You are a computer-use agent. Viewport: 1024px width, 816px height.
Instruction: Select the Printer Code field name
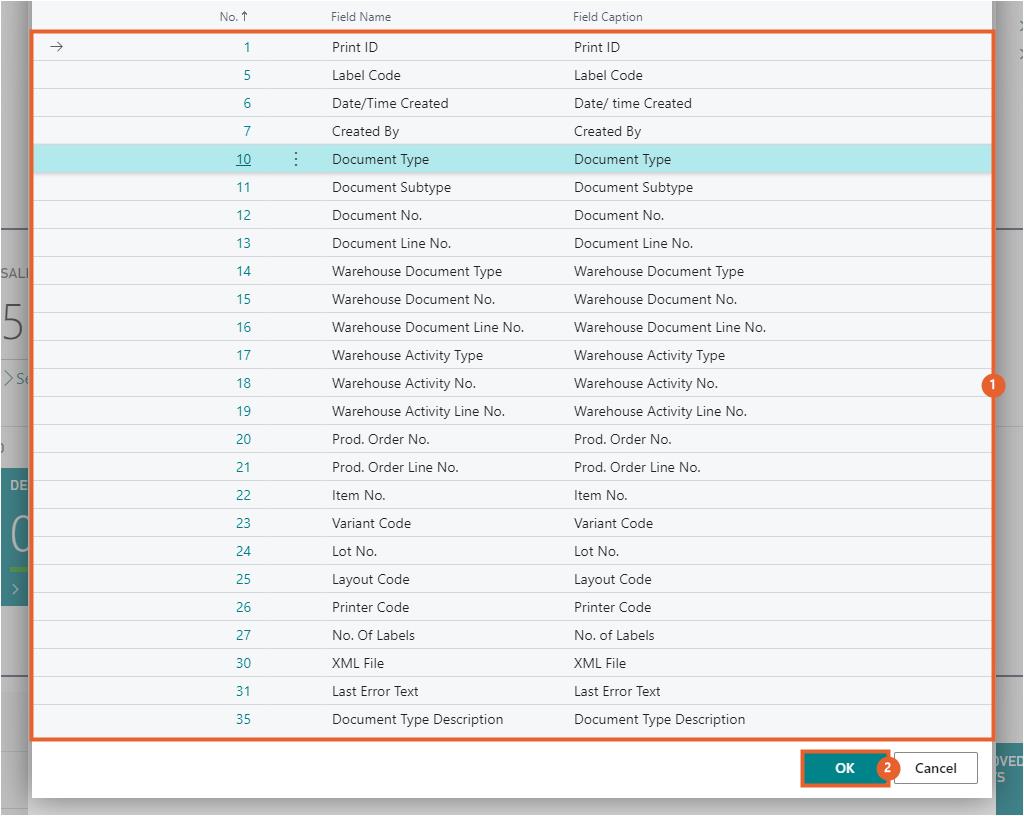pos(370,607)
